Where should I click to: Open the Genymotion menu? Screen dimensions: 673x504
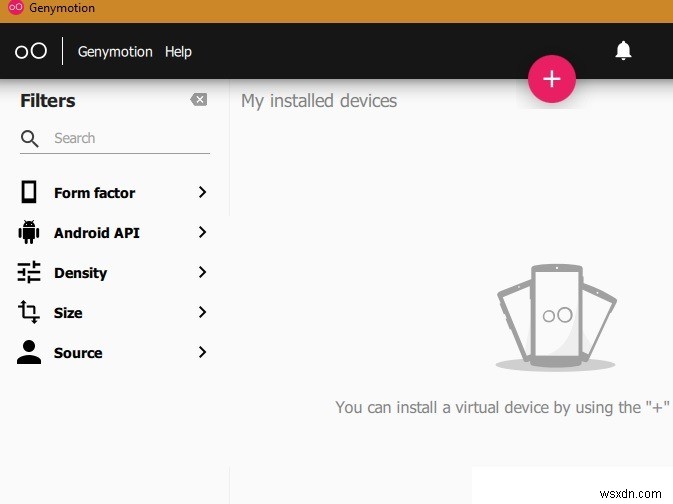[x=115, y=52]
